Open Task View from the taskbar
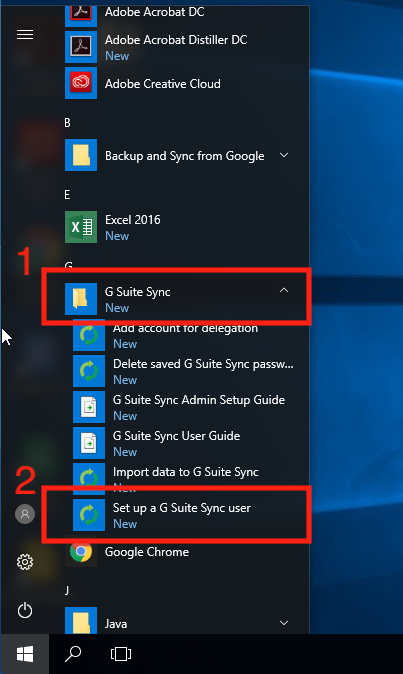 (121, 654)
